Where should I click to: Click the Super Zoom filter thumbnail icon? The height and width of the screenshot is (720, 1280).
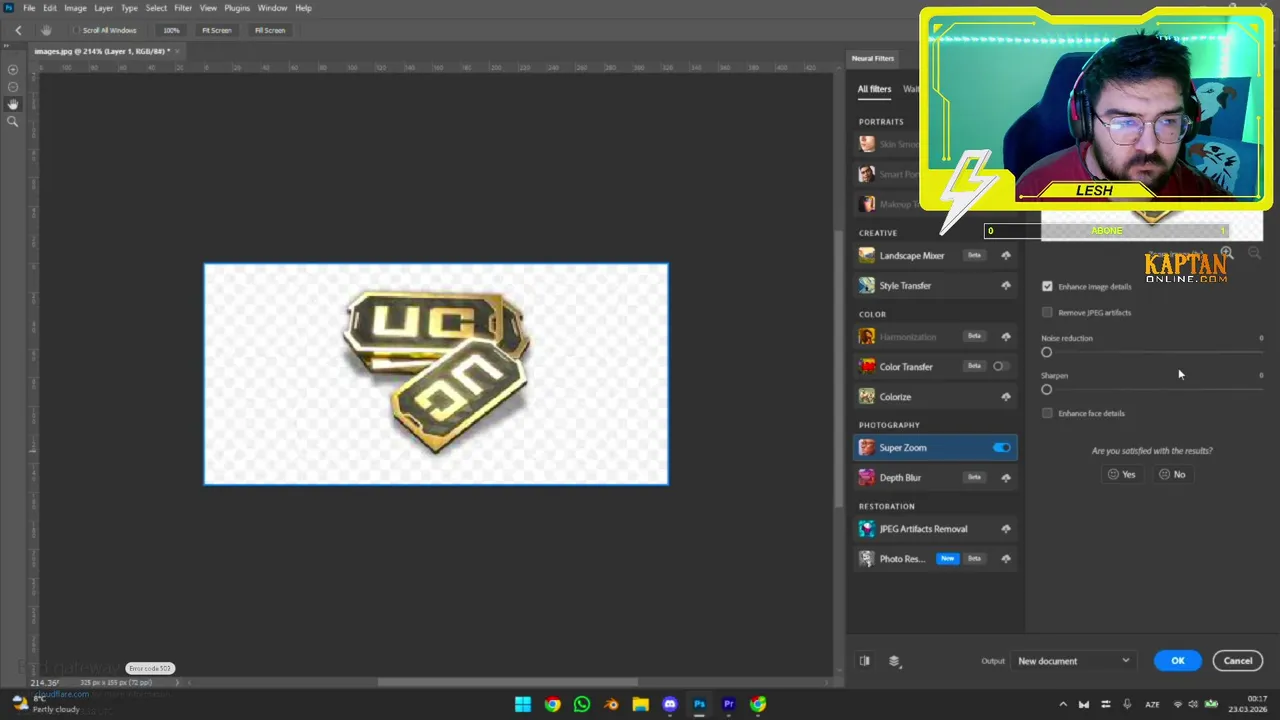pos(866,447)
